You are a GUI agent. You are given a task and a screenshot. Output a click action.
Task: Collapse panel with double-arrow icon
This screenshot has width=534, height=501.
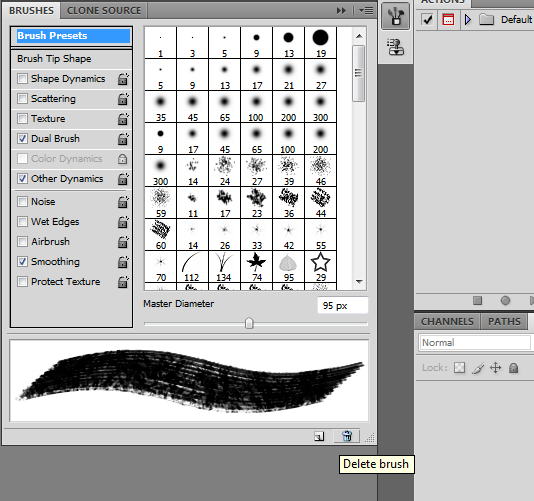point(341,11)
